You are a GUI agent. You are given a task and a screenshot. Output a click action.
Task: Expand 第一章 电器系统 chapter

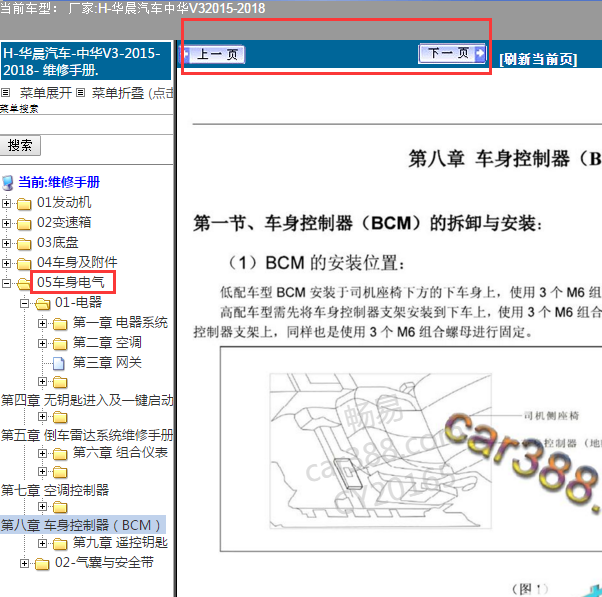[42, 323]
